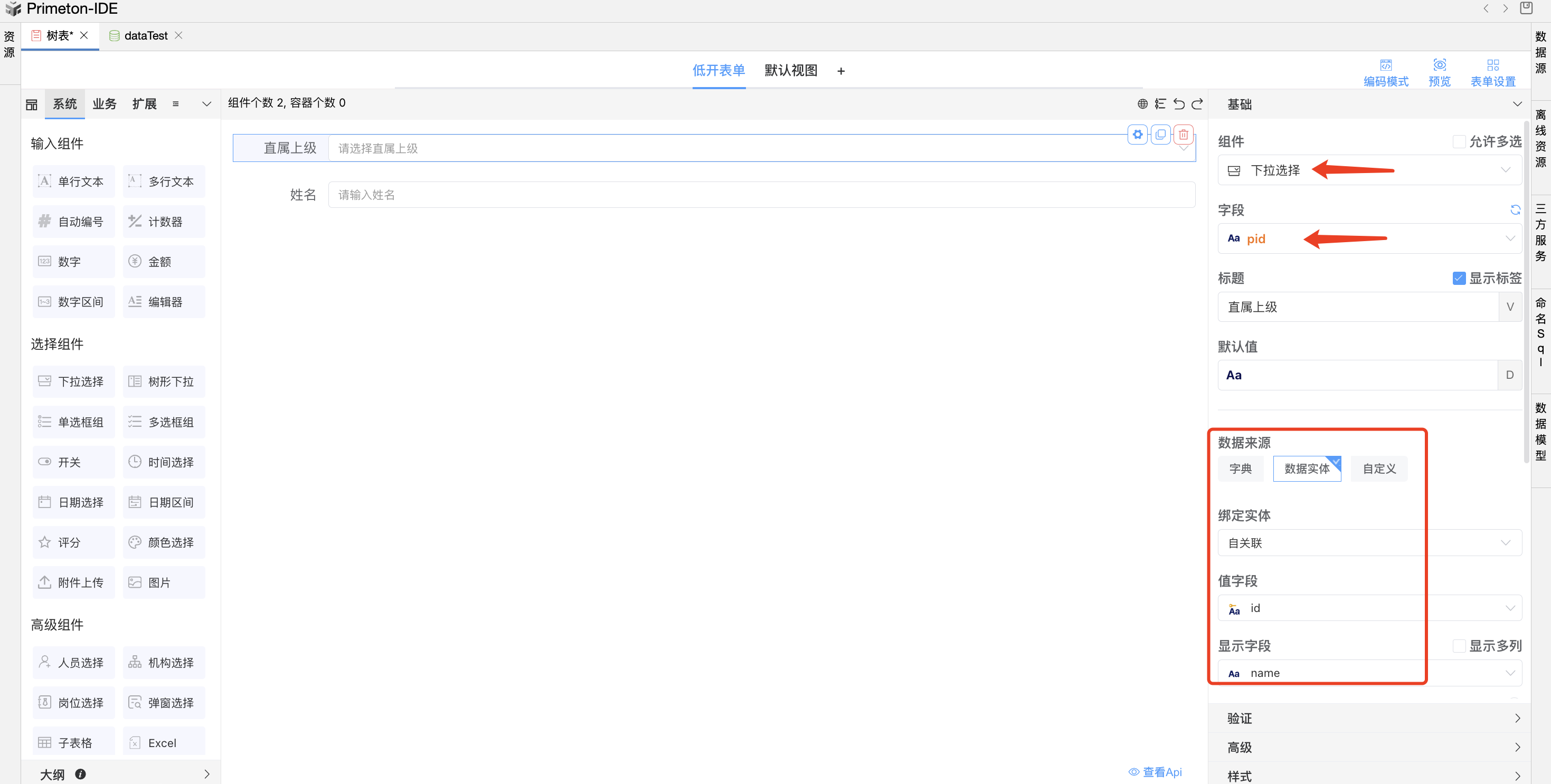Screen dimensions: 1551x784
Task: Click the undo arrow icon
Action: pyautogui.click(x=1179, y=103)
